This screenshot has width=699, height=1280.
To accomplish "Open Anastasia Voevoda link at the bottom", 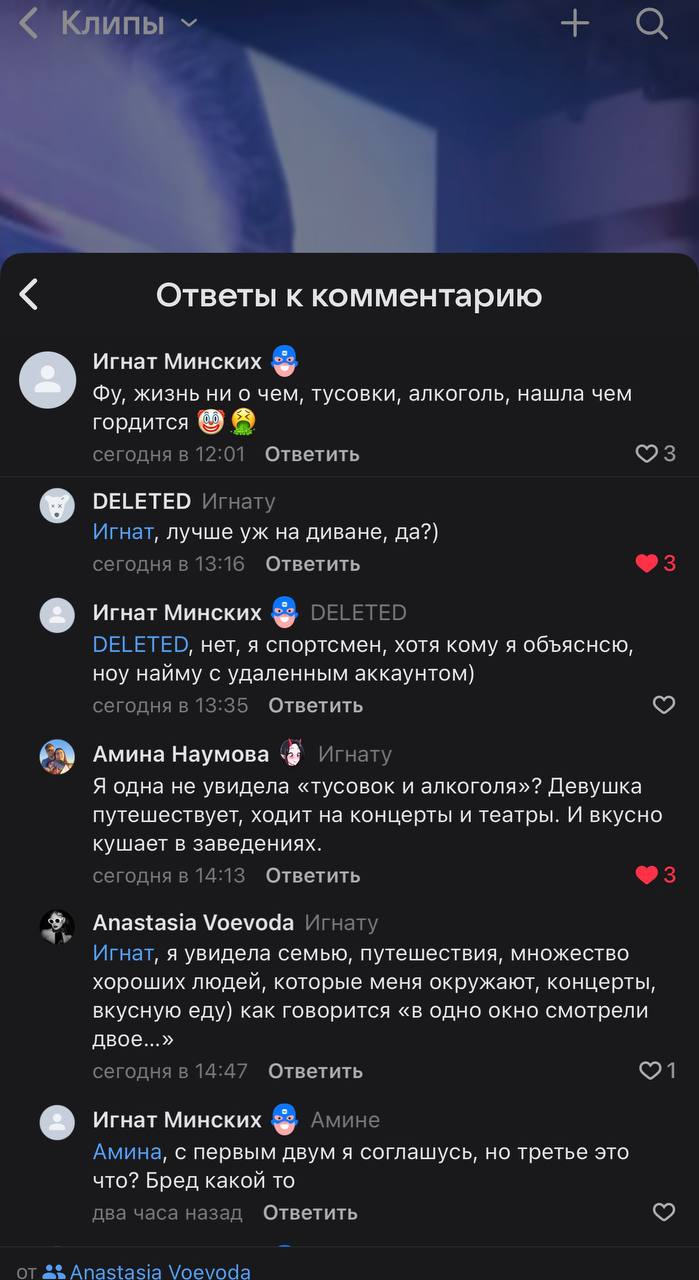I will [160, 1272].
